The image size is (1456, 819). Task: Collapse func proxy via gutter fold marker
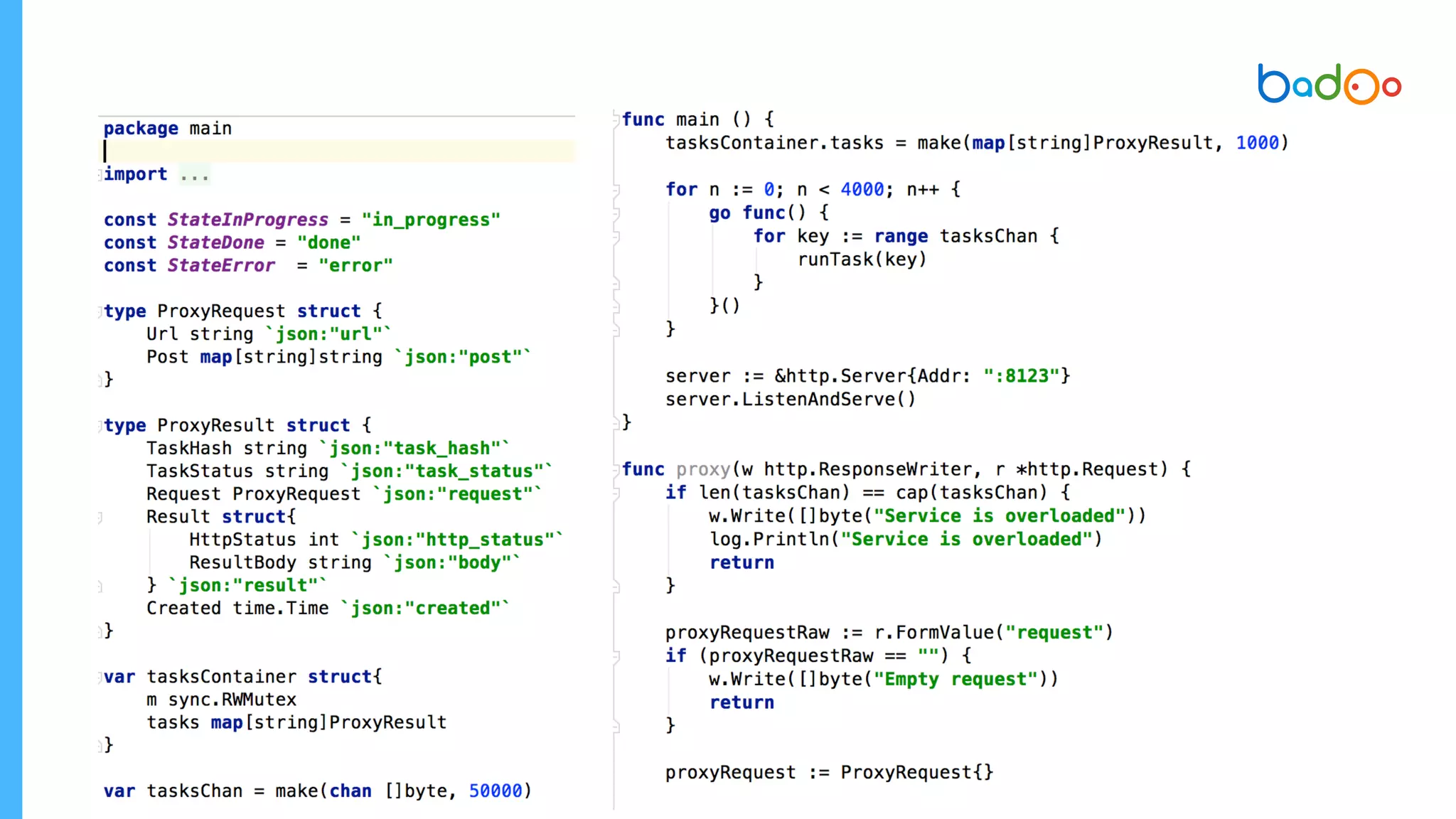[616, 469]
